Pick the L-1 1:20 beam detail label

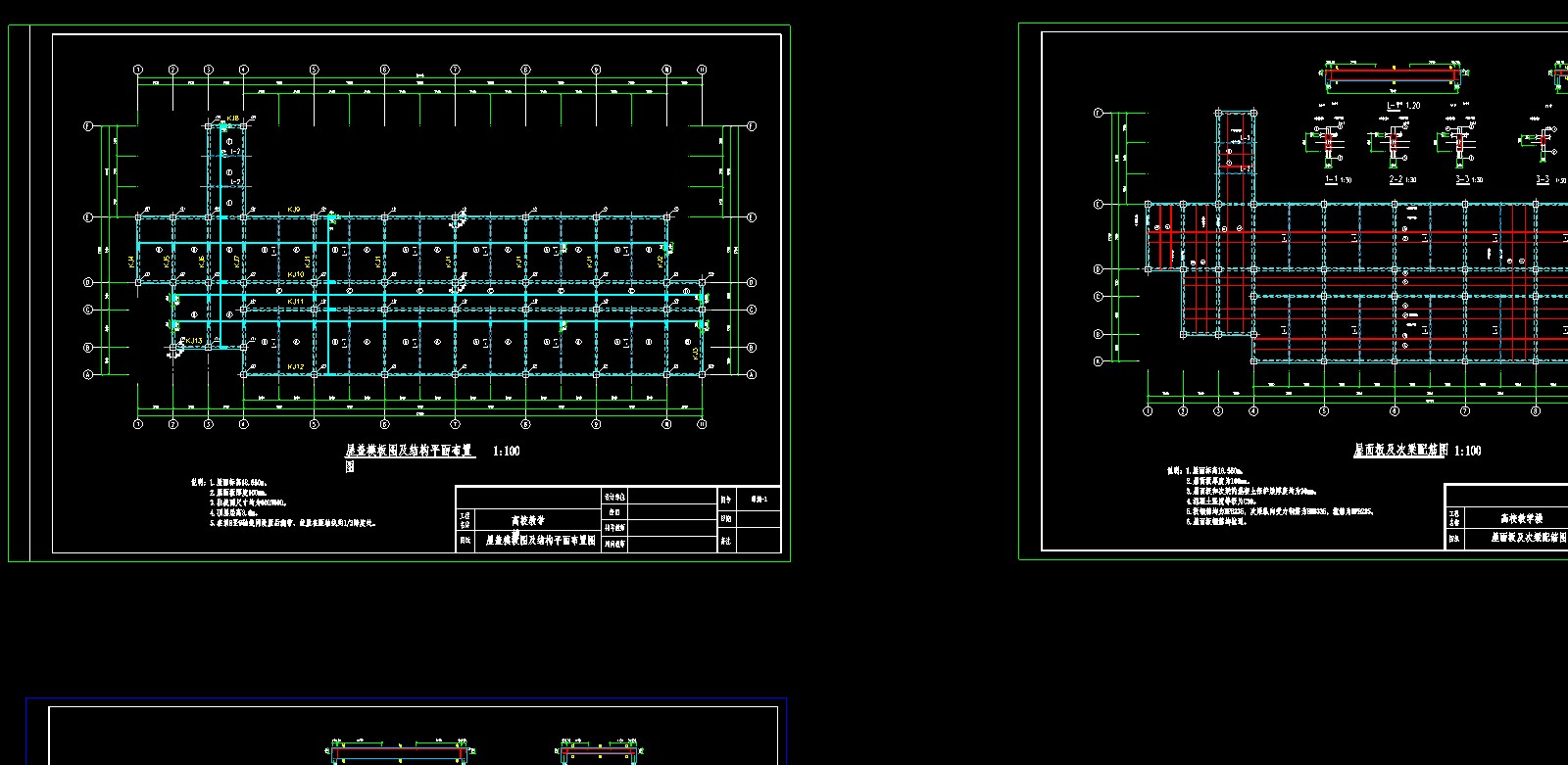(x=1403, y=105)
